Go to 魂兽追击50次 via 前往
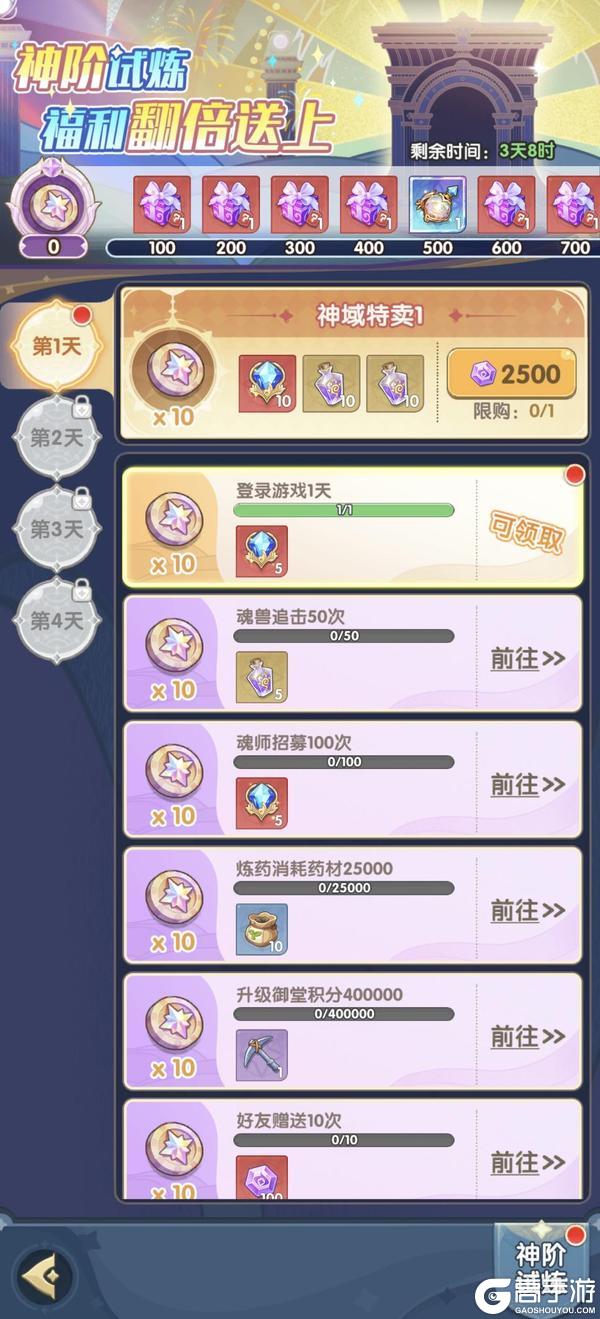 [528, 659]
